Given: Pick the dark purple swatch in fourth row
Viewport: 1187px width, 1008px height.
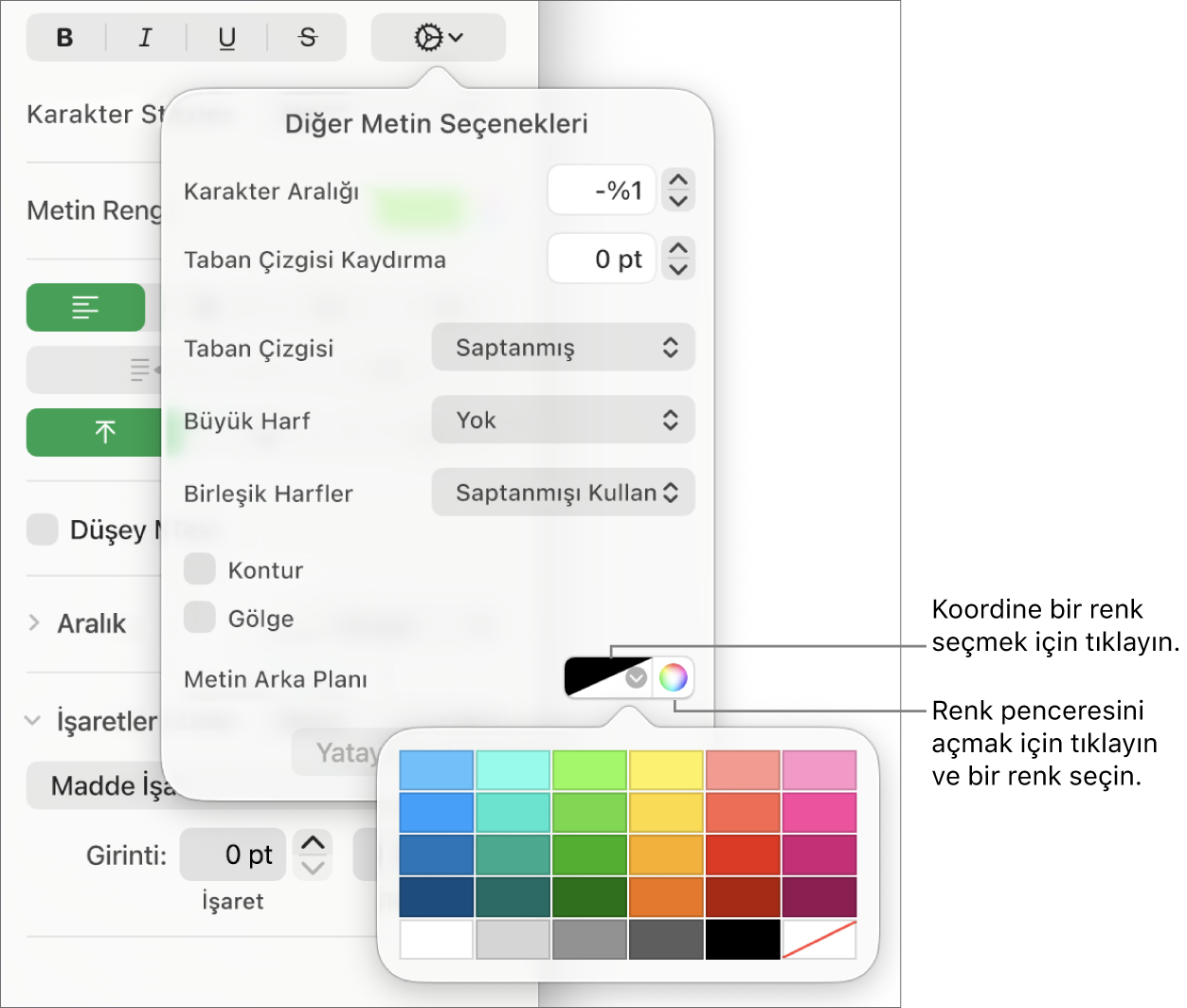Looking at the screenshot, I should pos(819,897).
